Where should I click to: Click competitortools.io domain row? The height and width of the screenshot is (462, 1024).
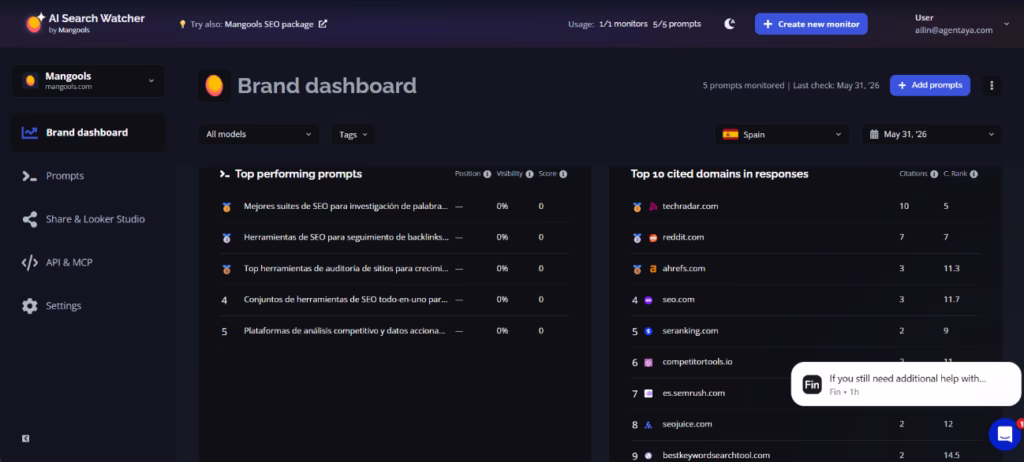pos(805,362)
